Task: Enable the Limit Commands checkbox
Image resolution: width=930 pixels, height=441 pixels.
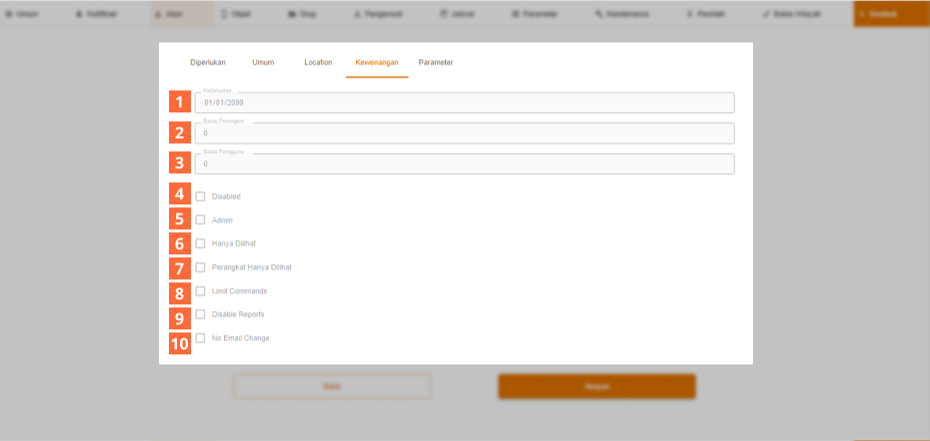Action: pos(201,291)
